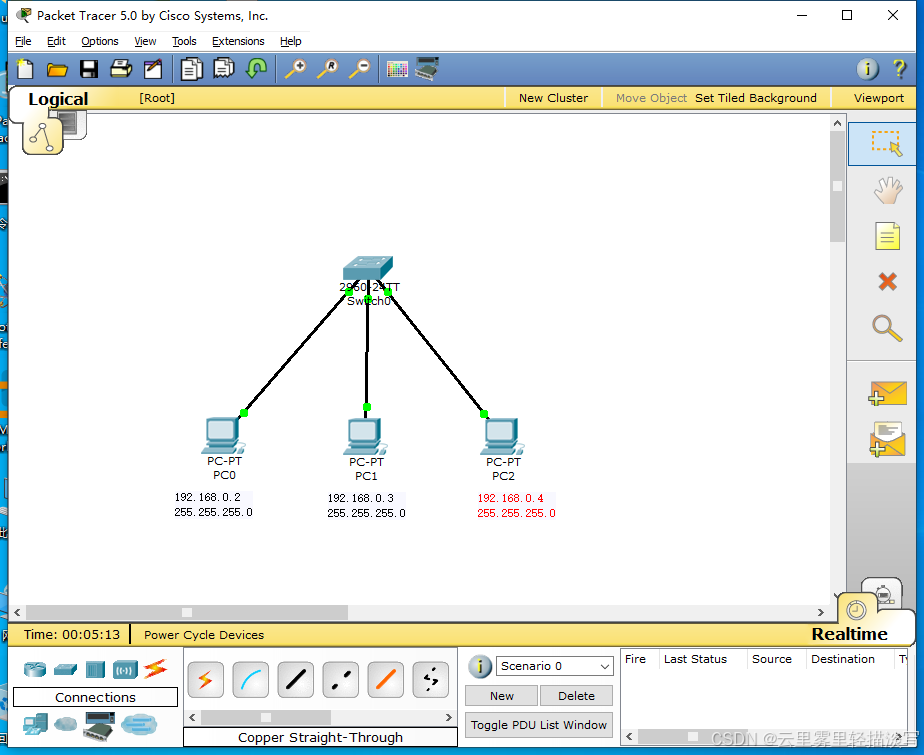Pick the WAN Emulation cloud icon
The width and height of the screenshot is (924, 755).
[65, 724]
